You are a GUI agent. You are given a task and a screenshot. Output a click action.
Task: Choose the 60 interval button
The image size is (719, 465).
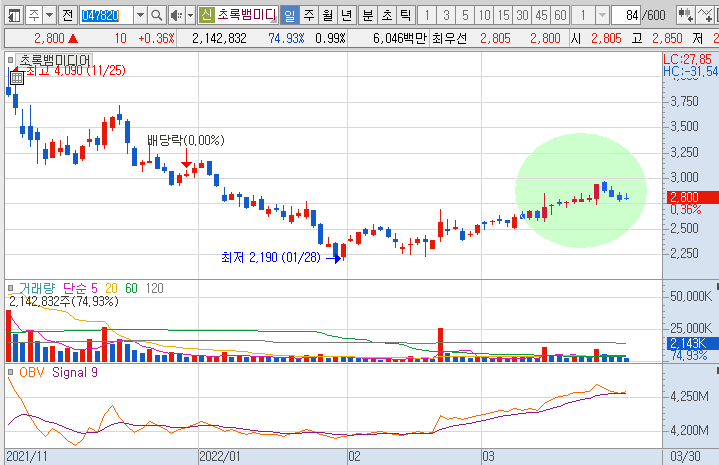[560, 16]
